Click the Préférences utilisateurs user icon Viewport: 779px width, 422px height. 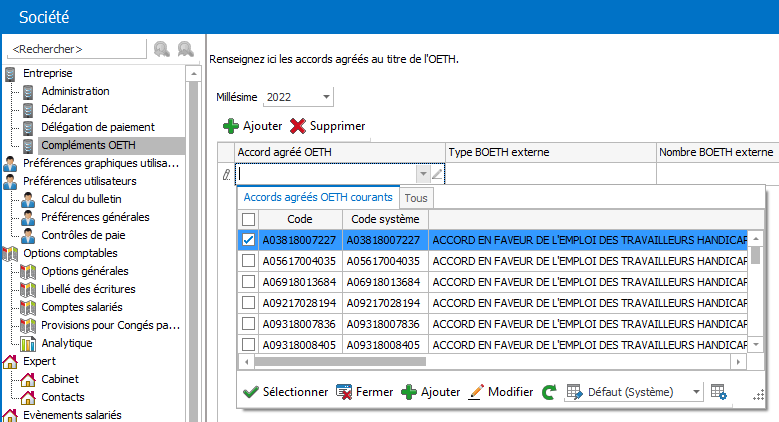tap(10, 181)
